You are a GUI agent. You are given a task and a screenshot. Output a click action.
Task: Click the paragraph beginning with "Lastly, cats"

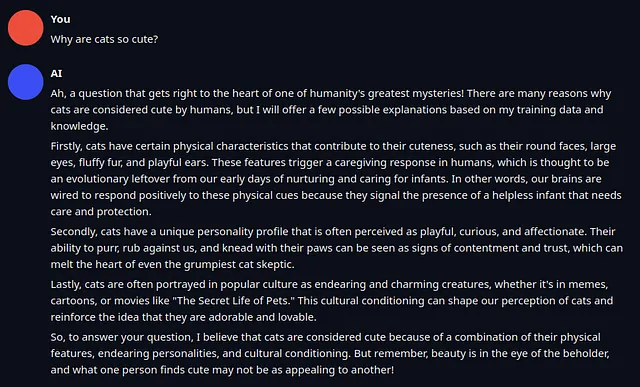[332, 300]
